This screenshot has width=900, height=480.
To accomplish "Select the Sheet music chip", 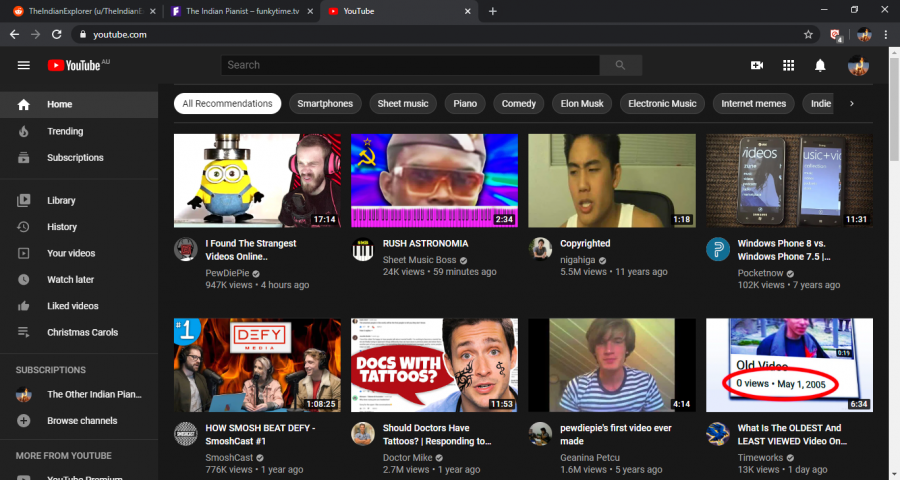I will click(x=403, y=104).
